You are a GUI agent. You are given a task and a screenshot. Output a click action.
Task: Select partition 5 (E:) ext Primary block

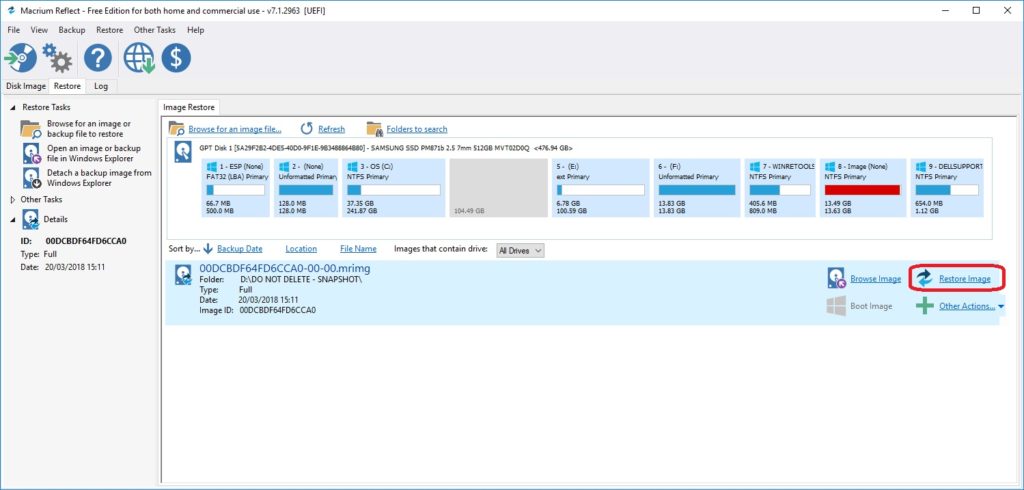tap(601, 188)
